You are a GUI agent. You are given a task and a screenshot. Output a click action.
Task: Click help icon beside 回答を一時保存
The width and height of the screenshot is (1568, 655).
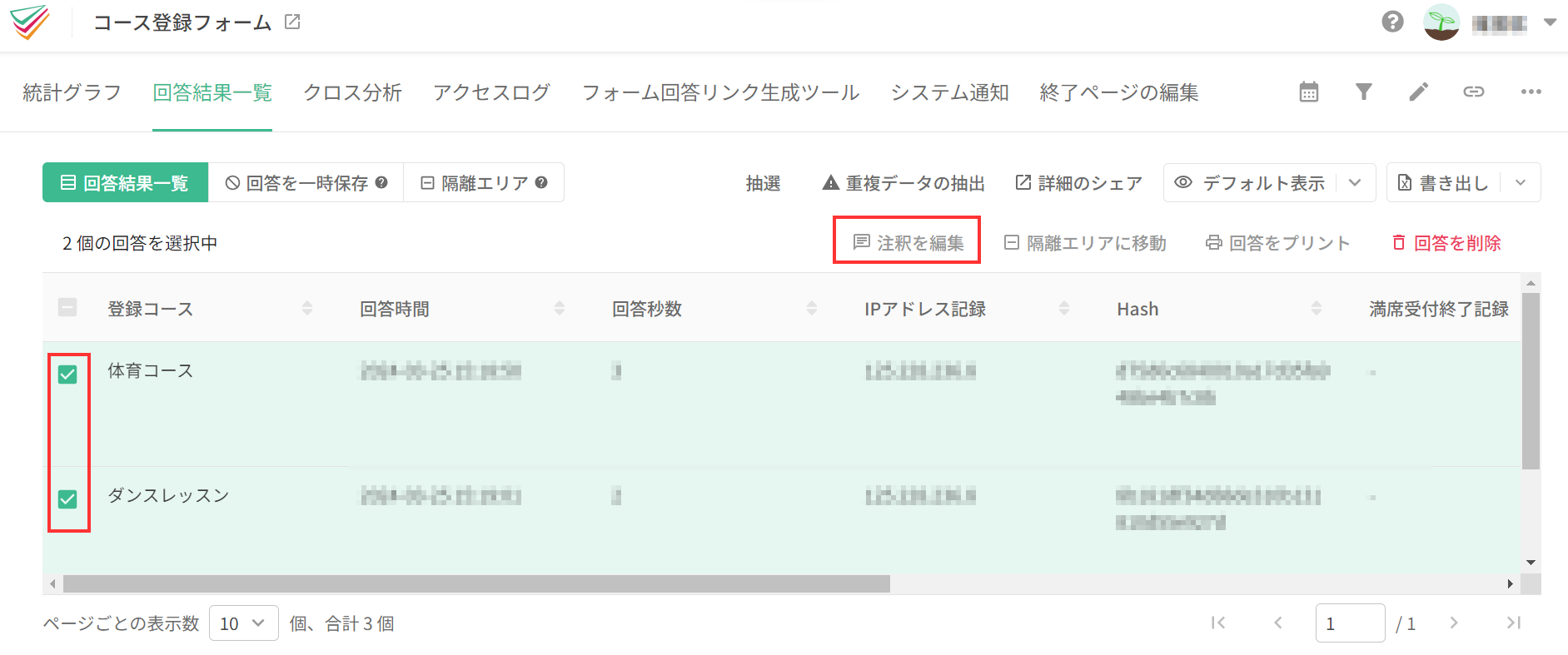381,182
